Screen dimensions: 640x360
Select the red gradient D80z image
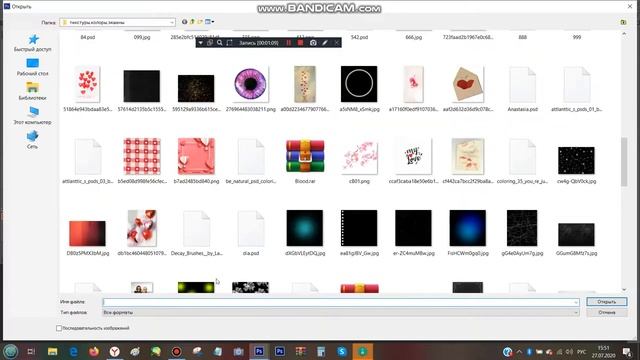coord(87,233)
